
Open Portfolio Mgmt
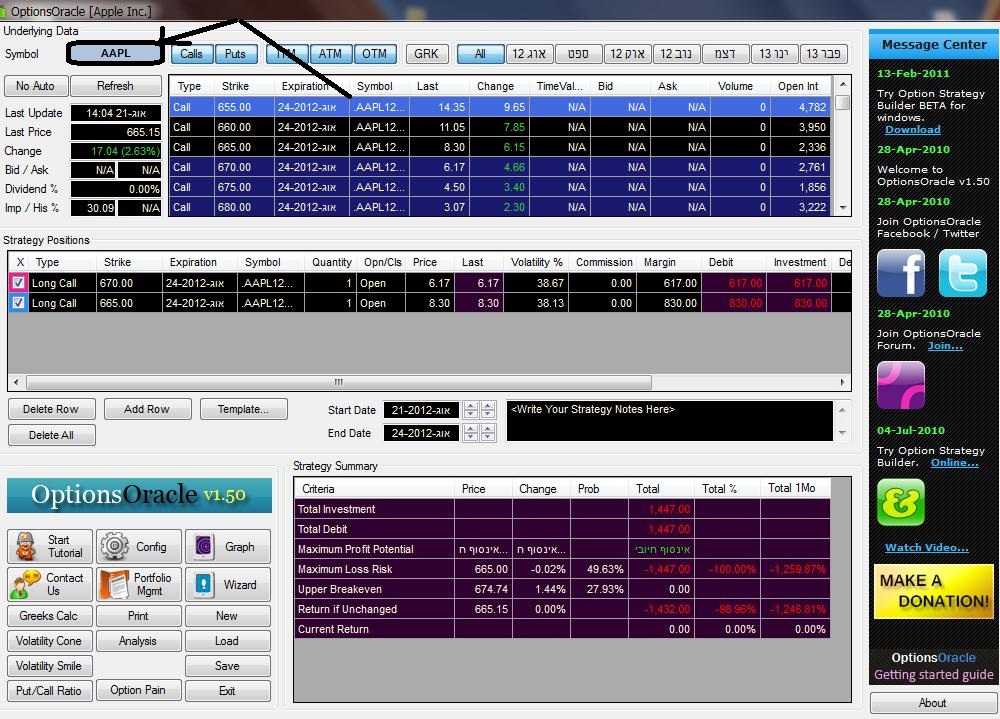pyautogui.click(x=139, y=585)
